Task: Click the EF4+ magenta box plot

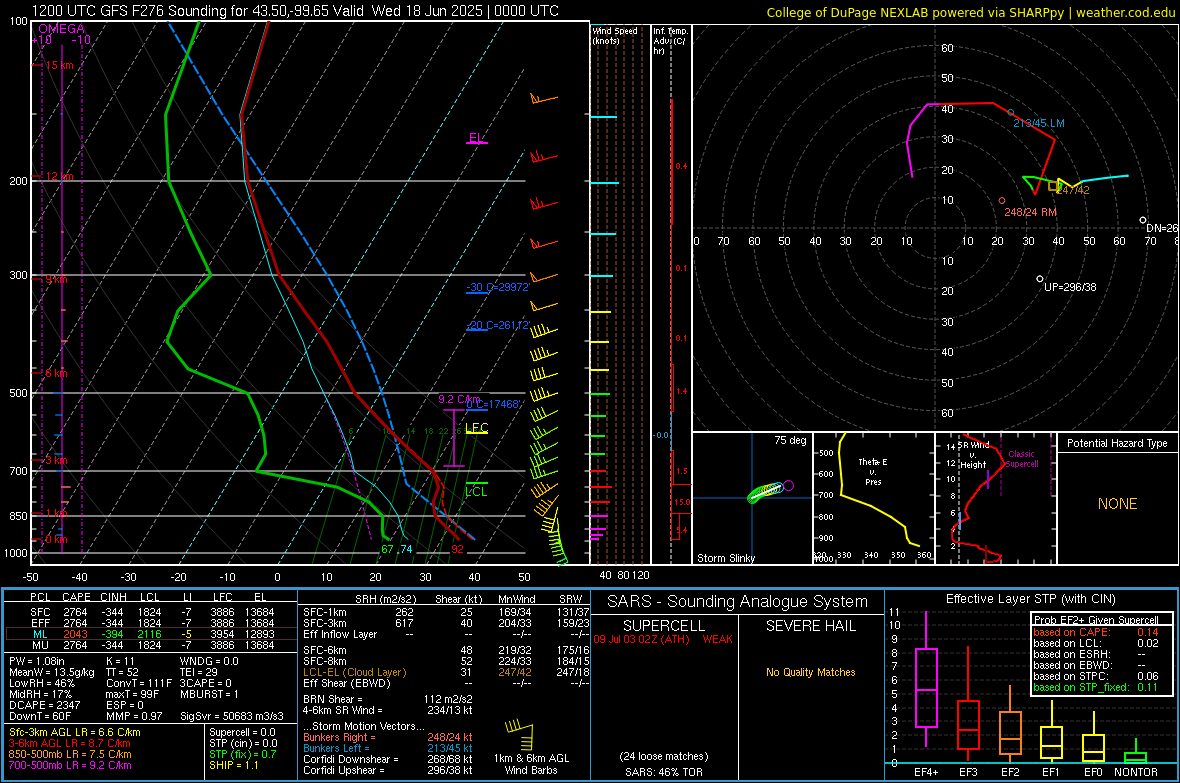Action: [x=926, y=687]
